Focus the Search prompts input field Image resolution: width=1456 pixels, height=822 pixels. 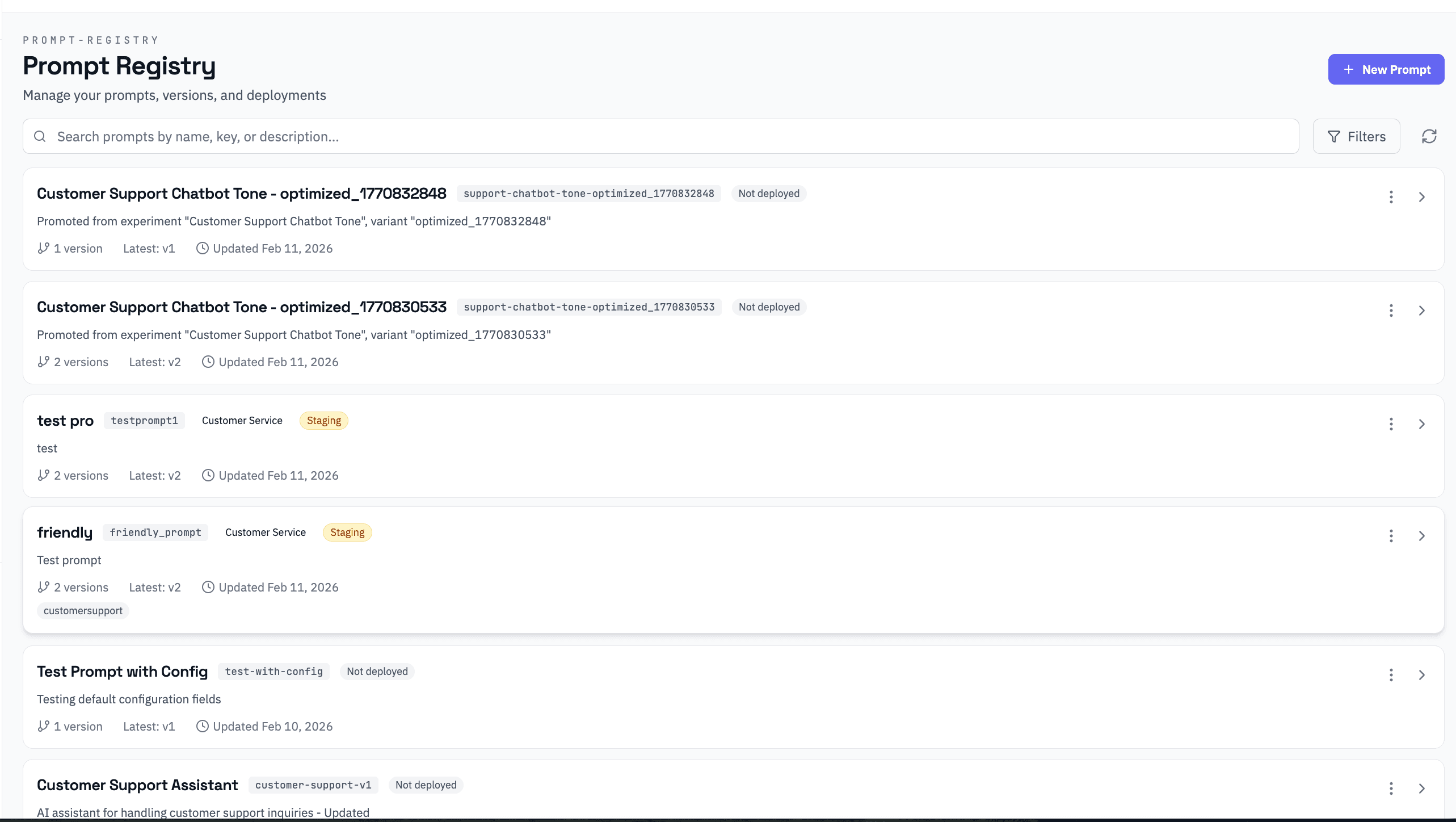click(x=670, y=136)
